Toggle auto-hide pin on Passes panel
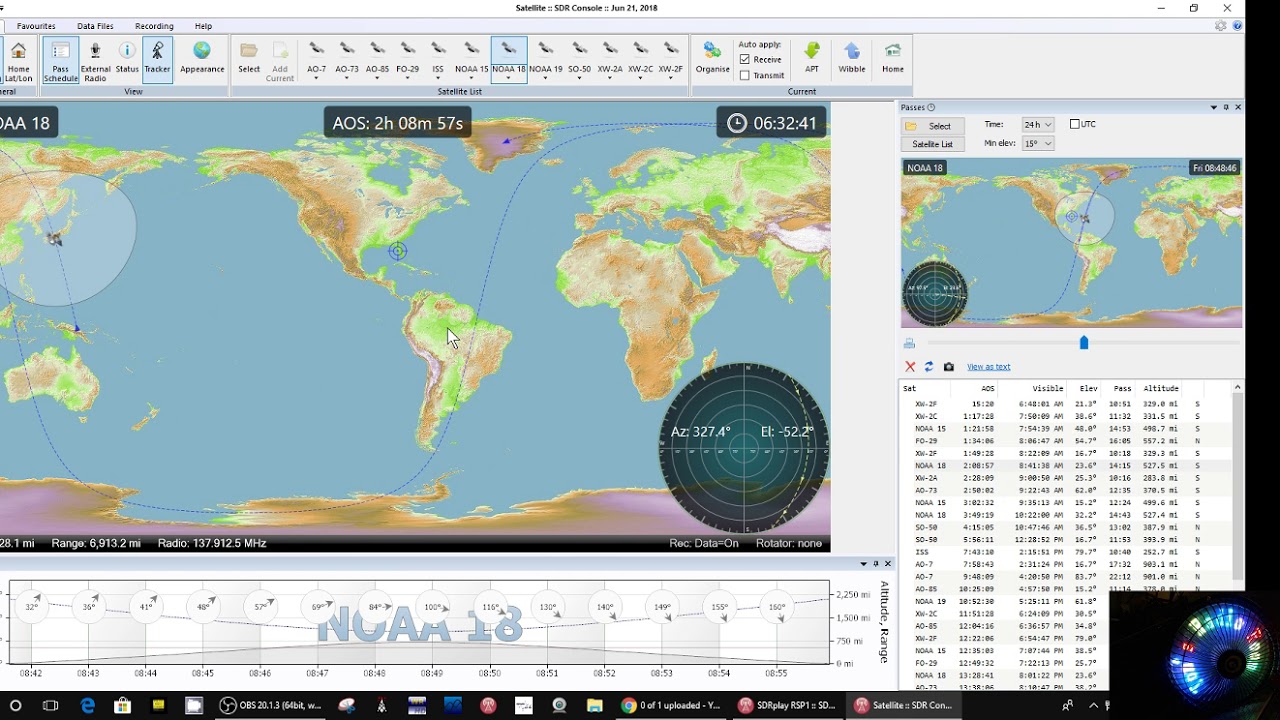This screenshot has width=1280, height=720. [1226, 107]
